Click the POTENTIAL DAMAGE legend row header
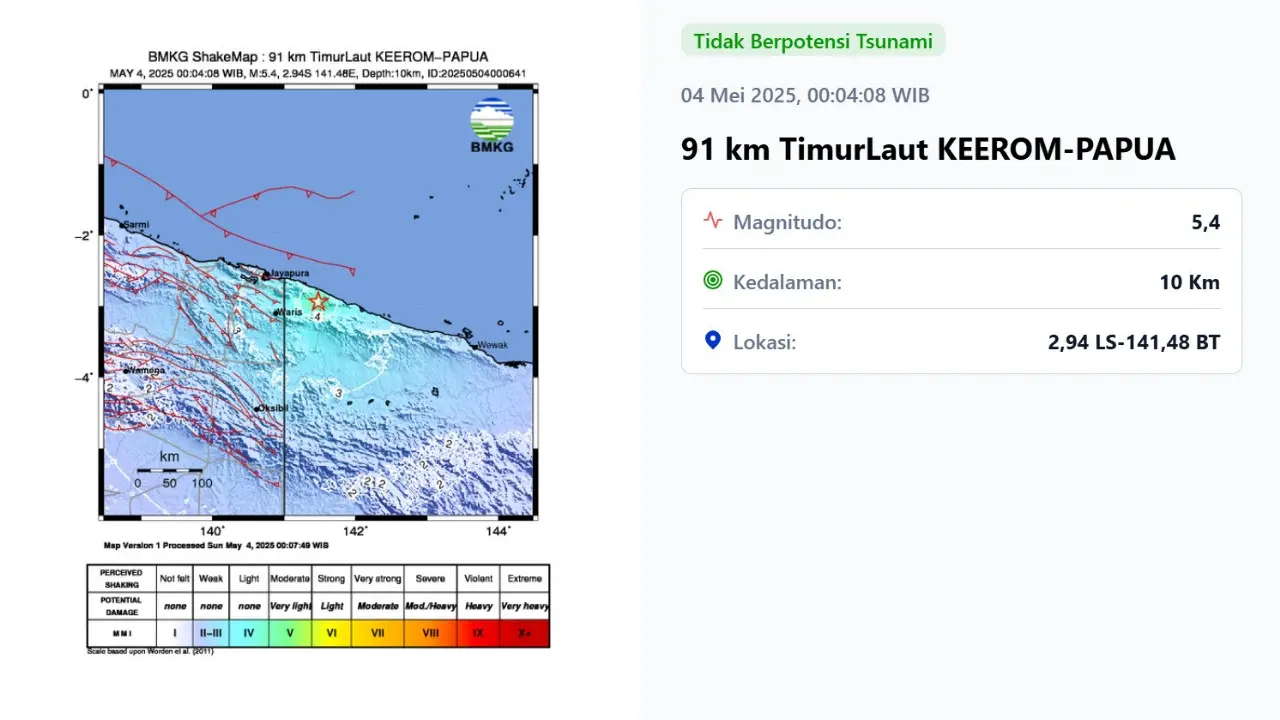 (122, 606)
